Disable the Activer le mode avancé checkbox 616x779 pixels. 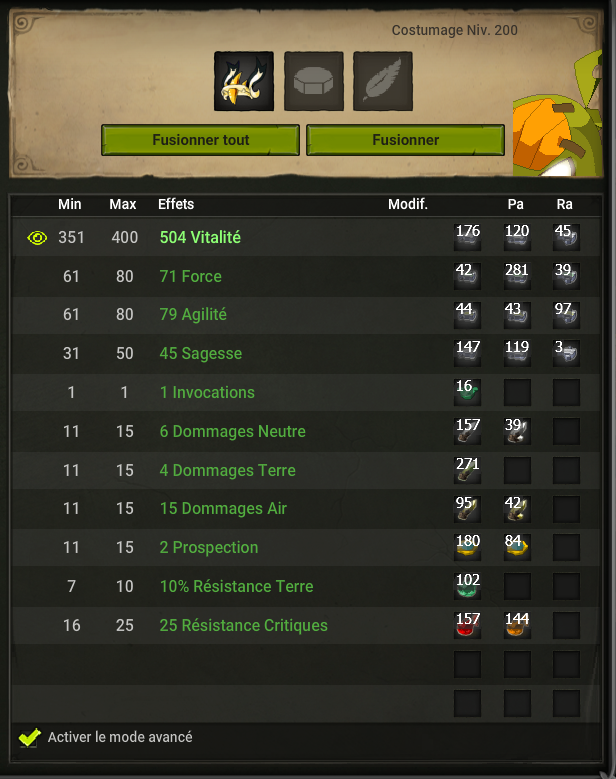click(29, 738)
